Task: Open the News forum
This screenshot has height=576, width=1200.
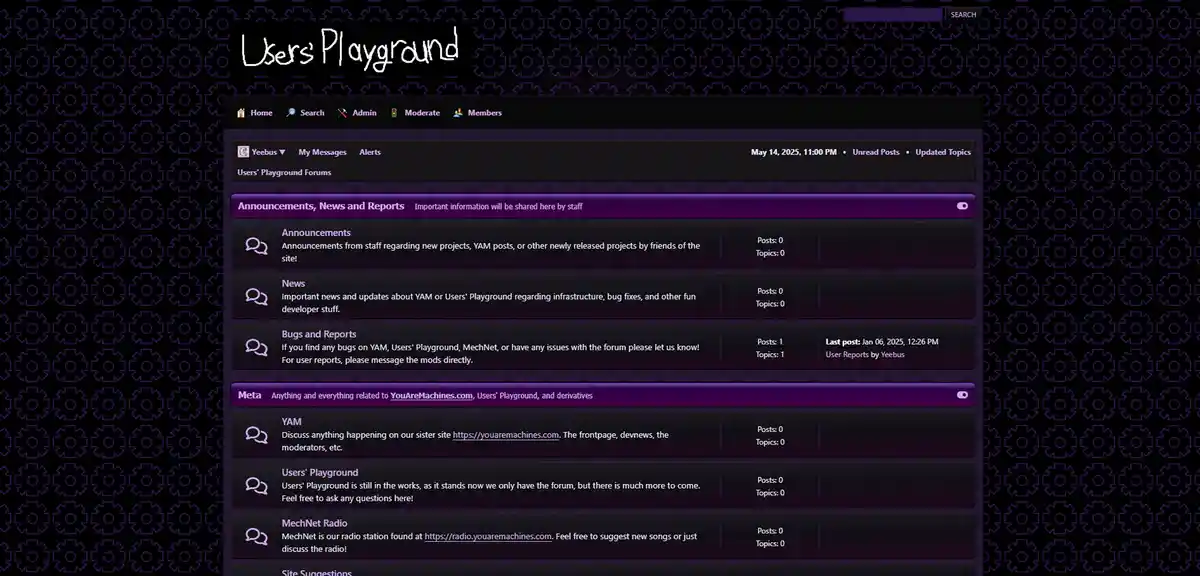Action: point(293,283)
